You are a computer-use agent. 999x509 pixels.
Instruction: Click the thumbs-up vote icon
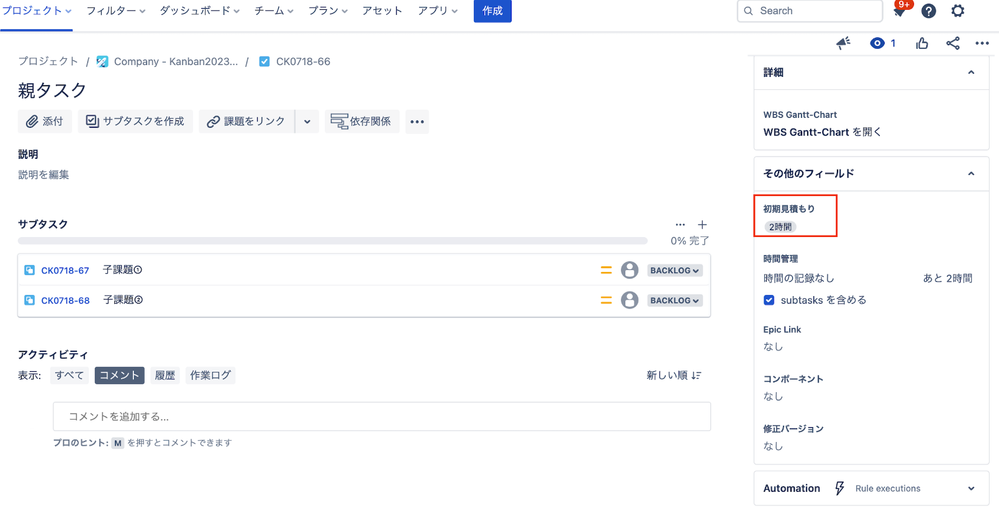[x=922, y=43]
